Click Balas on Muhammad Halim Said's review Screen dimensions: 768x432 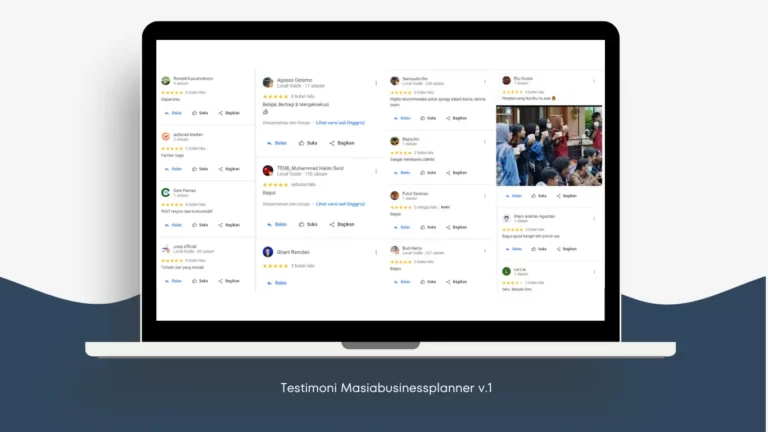click(277, 224)
